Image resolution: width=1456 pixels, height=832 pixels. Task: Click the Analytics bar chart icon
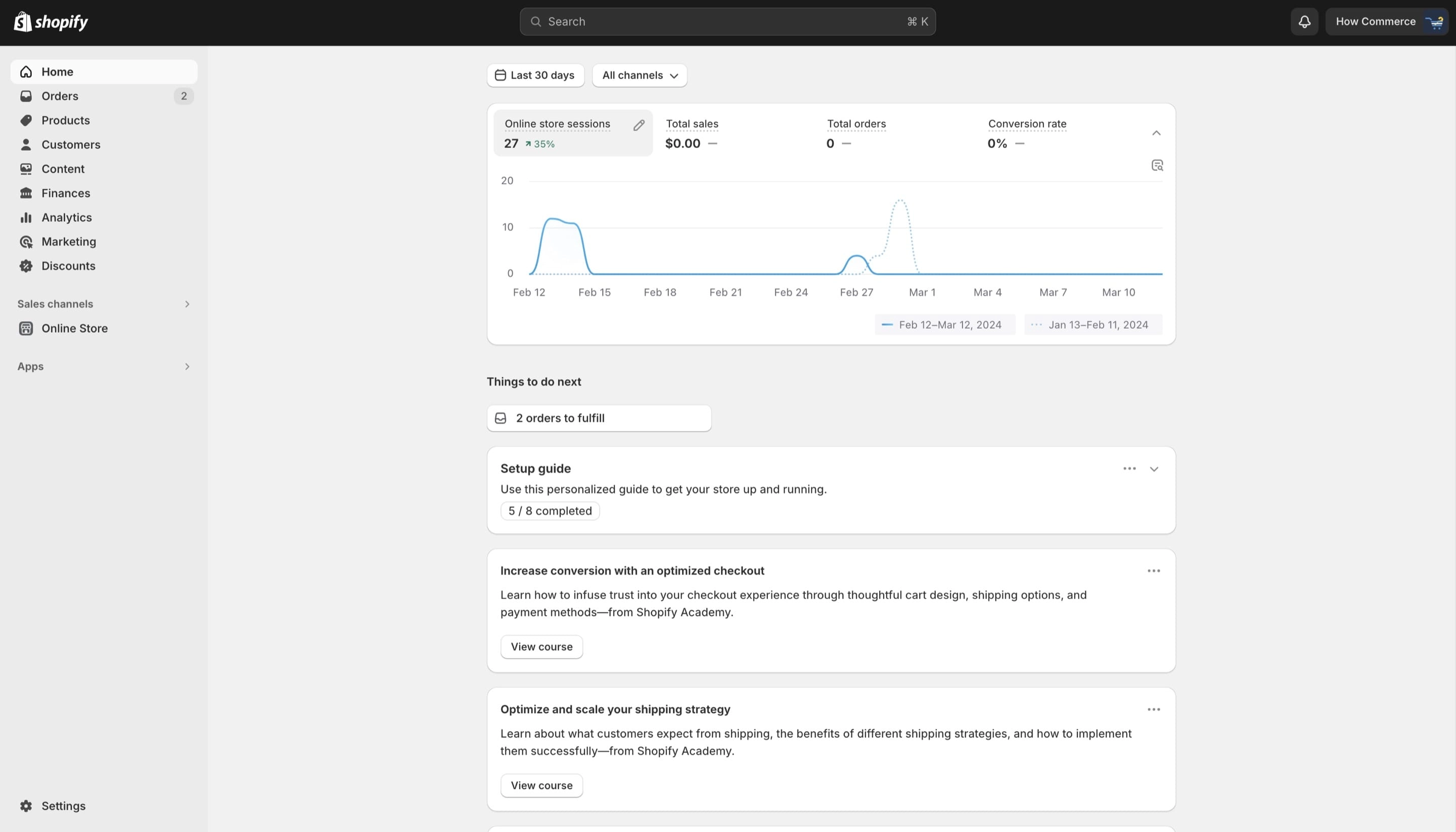[x=26, y=217]
